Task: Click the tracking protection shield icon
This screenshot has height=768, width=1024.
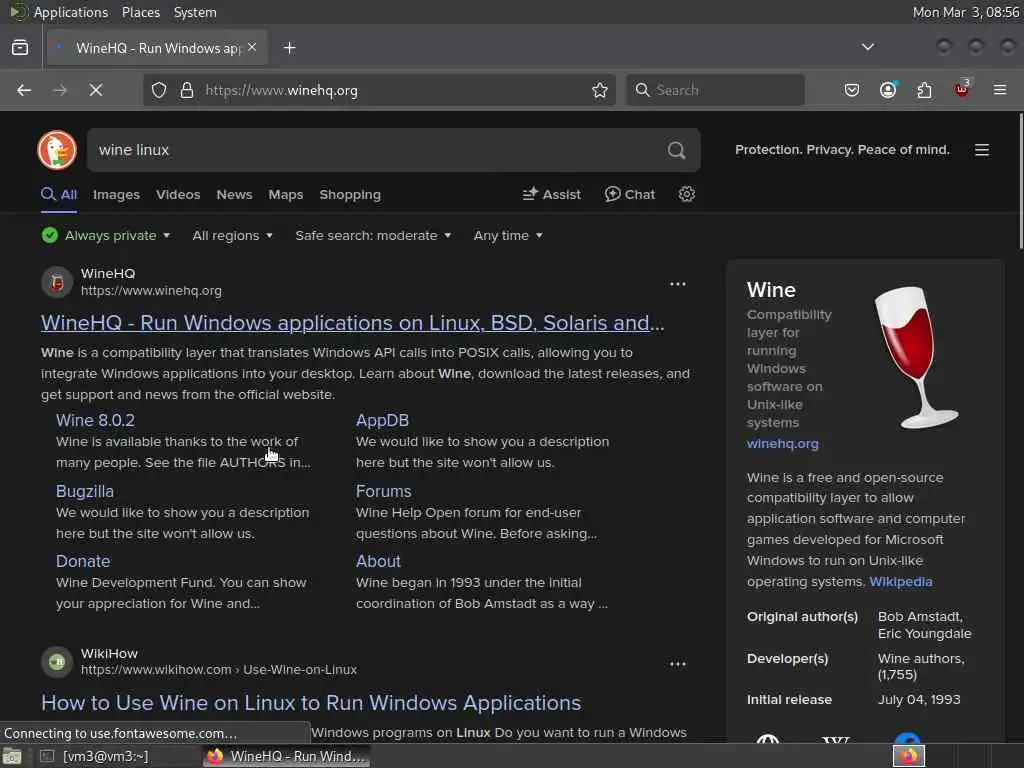Action: (x=159, y=90)
